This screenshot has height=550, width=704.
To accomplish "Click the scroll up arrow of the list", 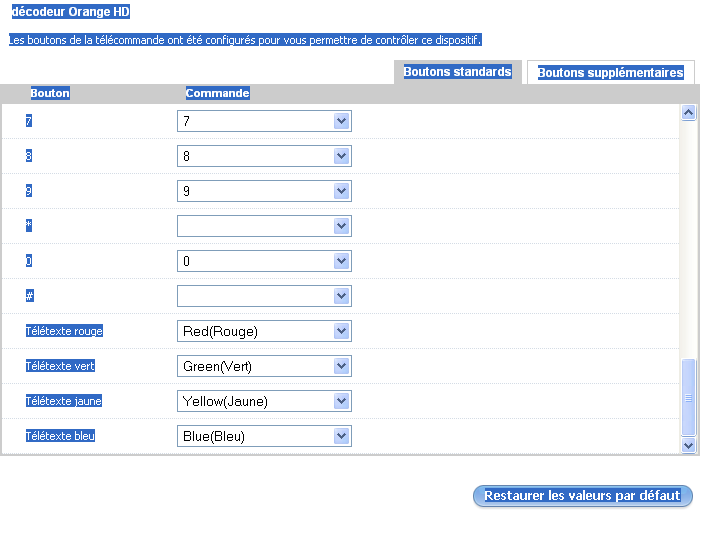I will pos(688,113).
